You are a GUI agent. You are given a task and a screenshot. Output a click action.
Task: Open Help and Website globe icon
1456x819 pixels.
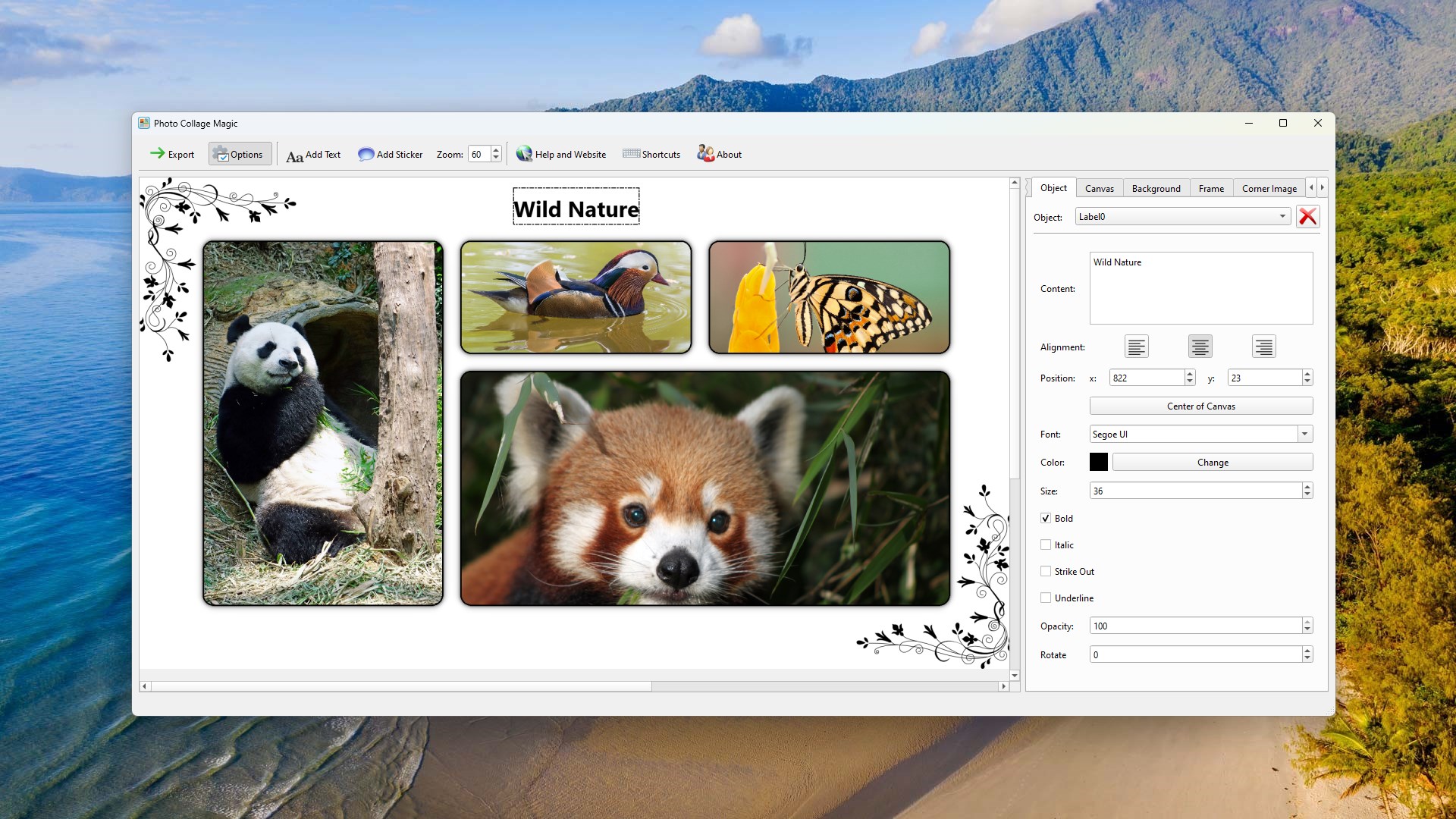click(524, 154)
